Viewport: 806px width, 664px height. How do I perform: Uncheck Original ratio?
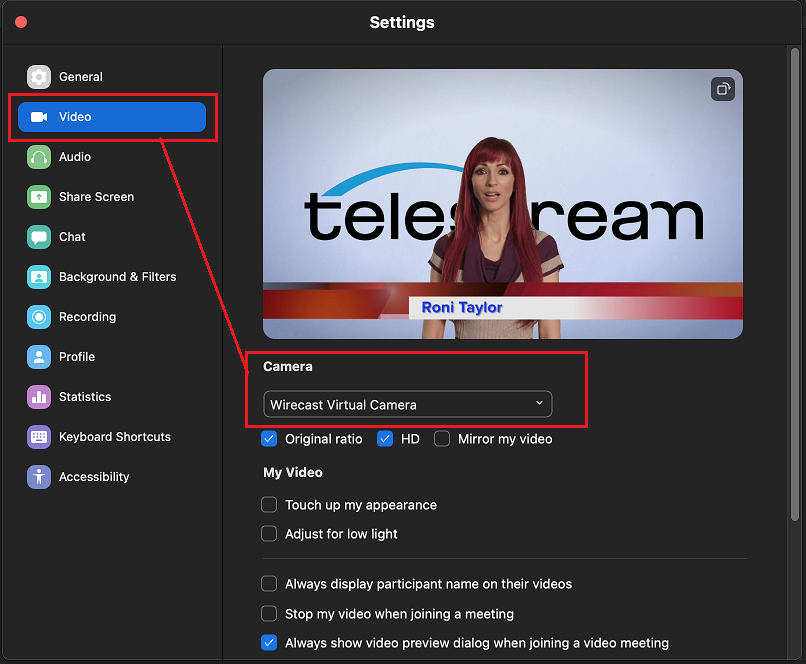(269, 439)
